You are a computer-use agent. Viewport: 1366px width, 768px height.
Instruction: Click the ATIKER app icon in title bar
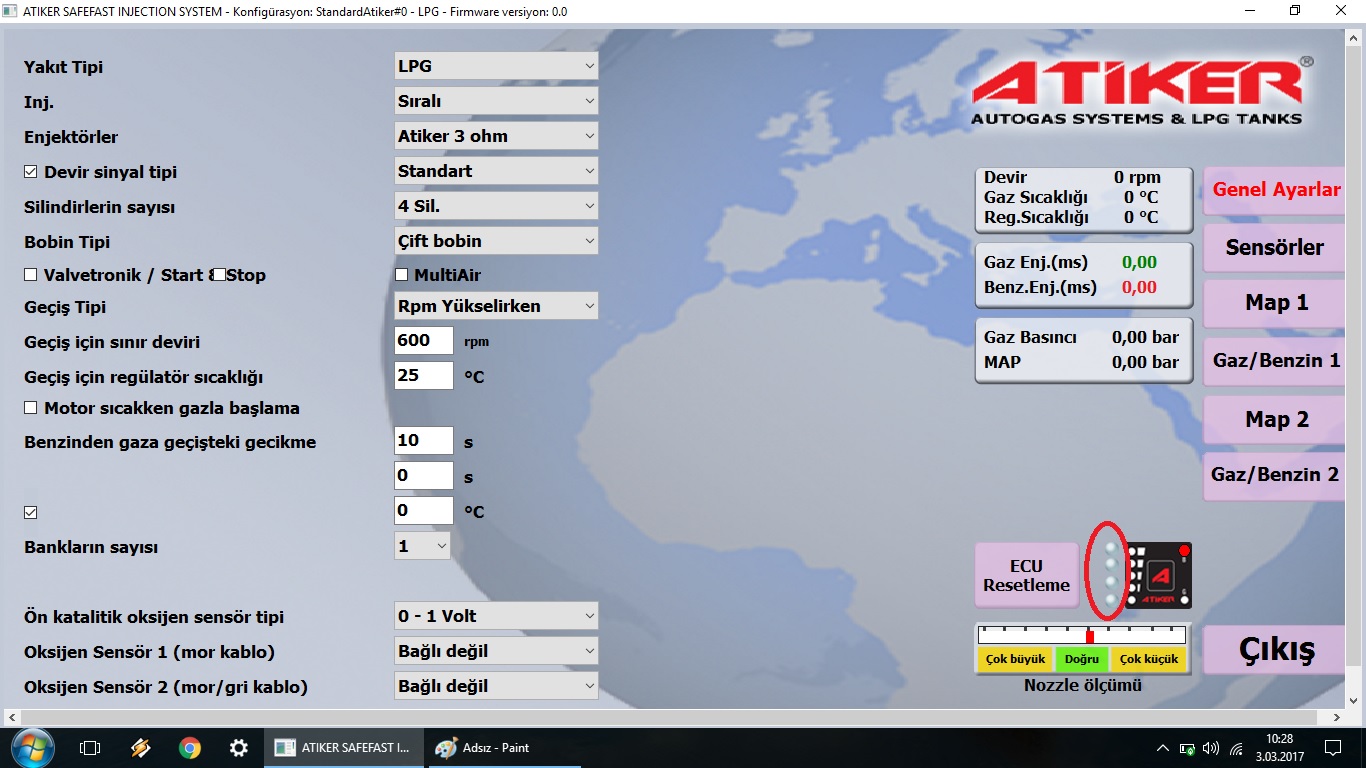11,11
